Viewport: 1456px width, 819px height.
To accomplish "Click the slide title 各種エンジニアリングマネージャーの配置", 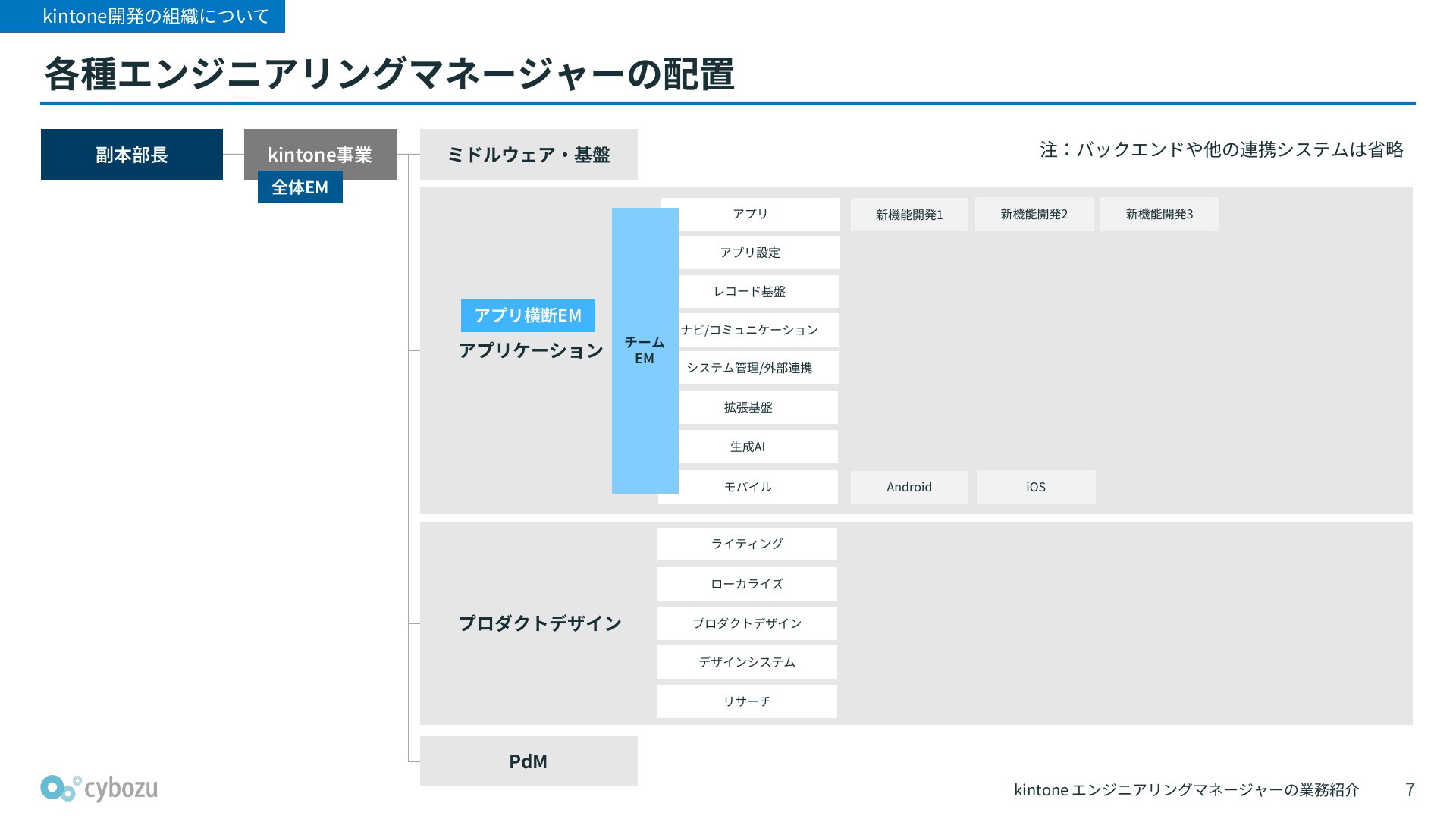I will pos(389,74).
